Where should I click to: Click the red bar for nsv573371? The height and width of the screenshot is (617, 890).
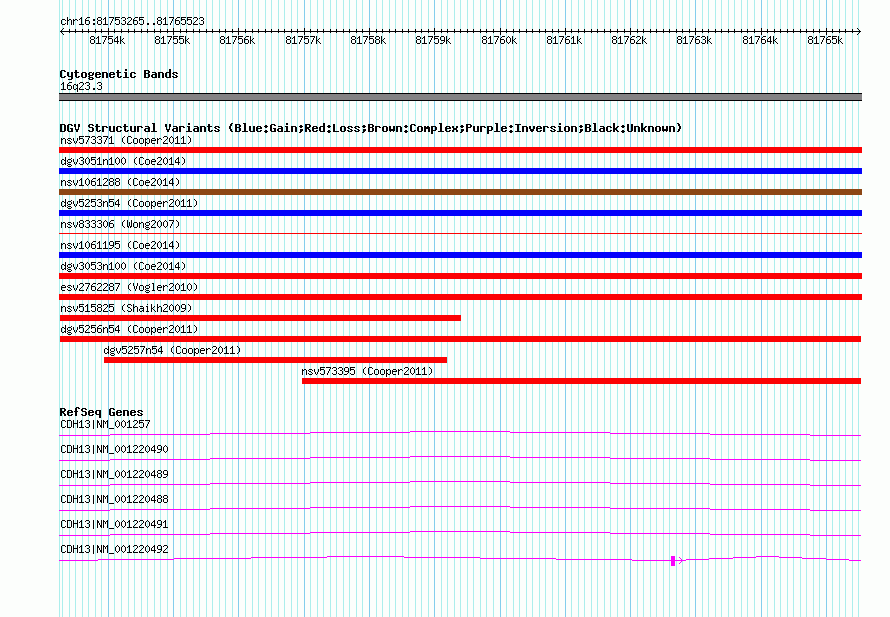(x=460, y=150)
